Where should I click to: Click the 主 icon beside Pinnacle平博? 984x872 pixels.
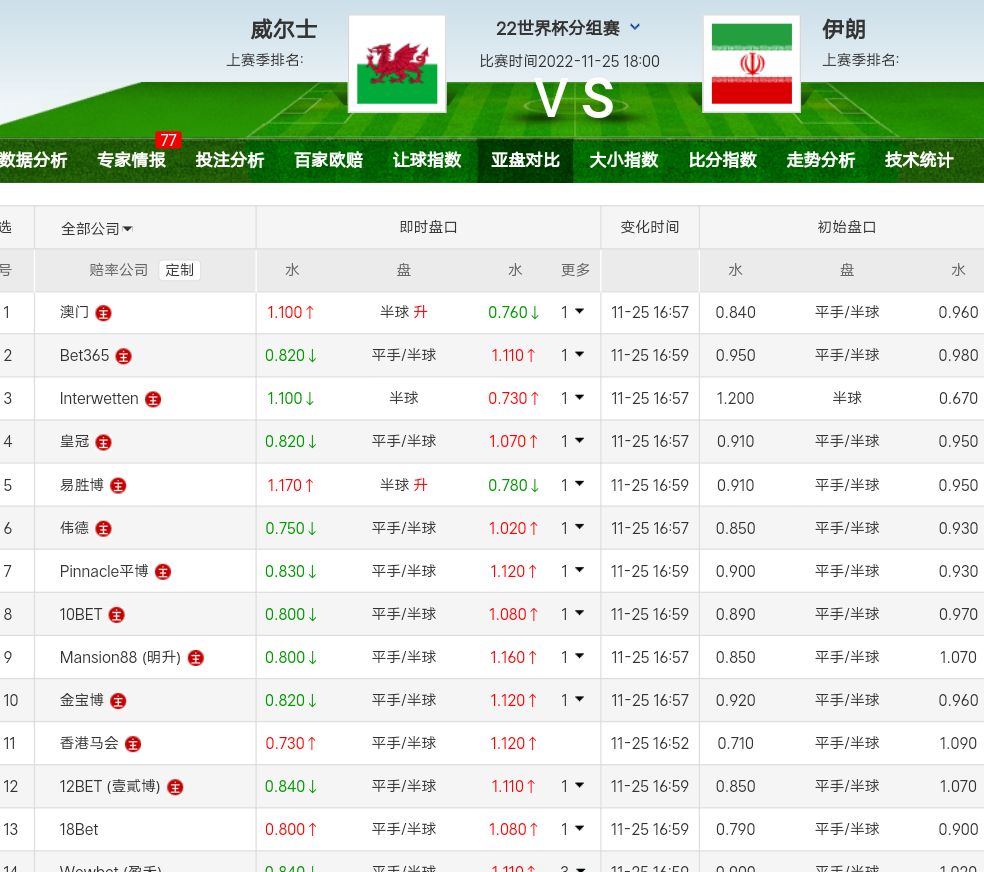click(x=163, y=571)
